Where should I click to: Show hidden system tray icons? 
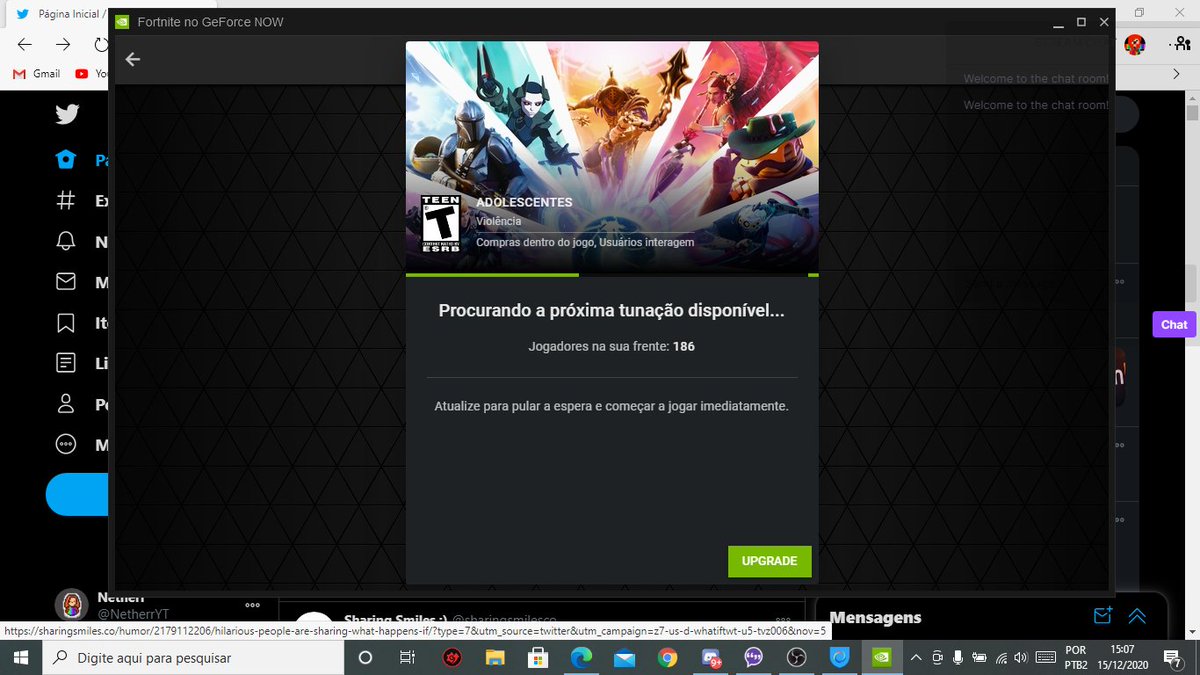915,658
